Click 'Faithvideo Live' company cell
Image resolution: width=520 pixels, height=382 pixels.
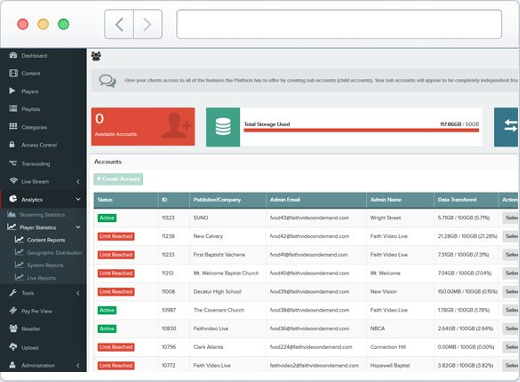(211, 328)
